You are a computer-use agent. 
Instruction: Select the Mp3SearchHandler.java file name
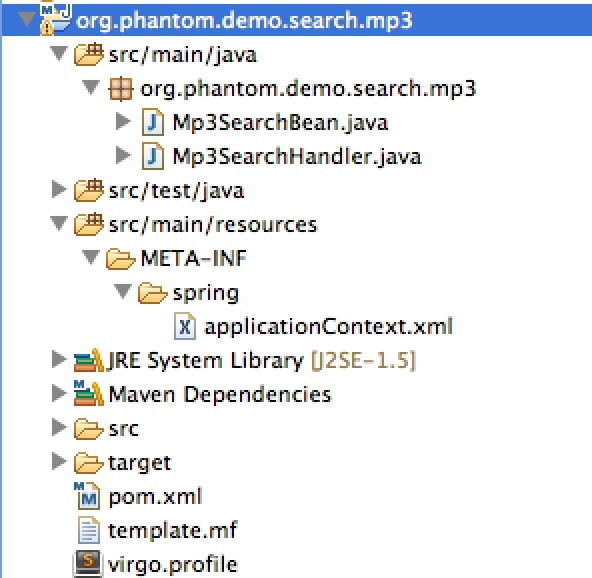click(297, 157)
